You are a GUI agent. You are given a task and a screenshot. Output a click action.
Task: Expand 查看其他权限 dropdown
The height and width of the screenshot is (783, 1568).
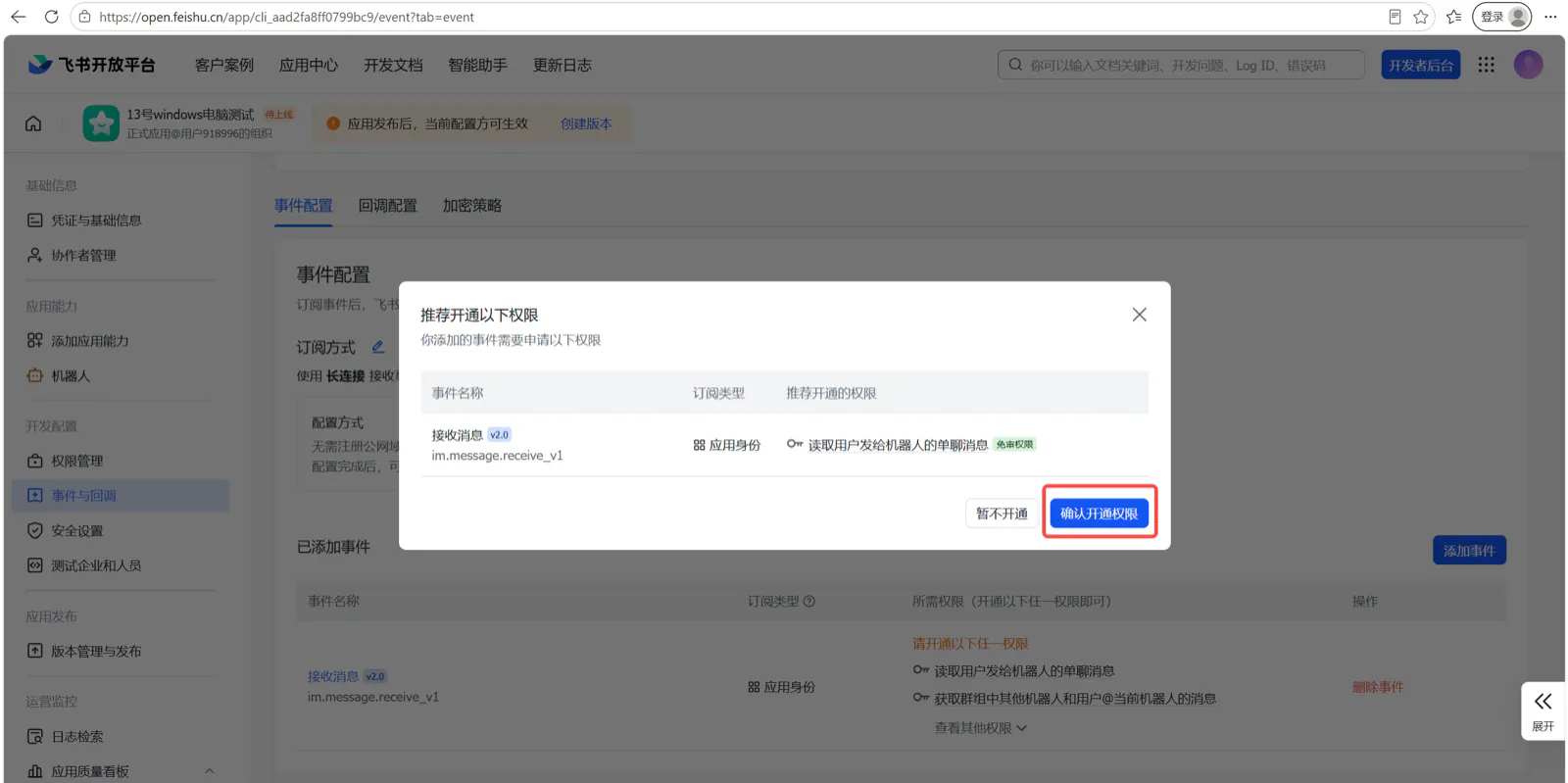pos(980,728)
